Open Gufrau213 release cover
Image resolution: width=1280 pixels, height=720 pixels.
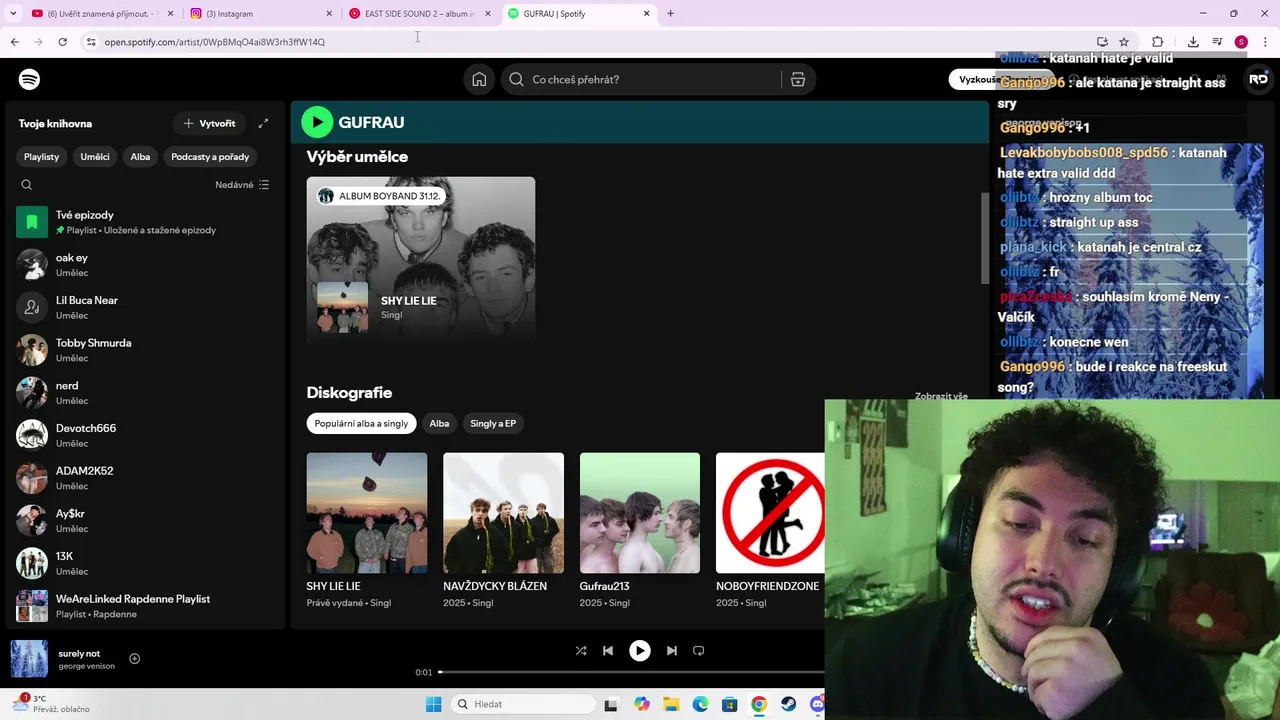(640, 513)
